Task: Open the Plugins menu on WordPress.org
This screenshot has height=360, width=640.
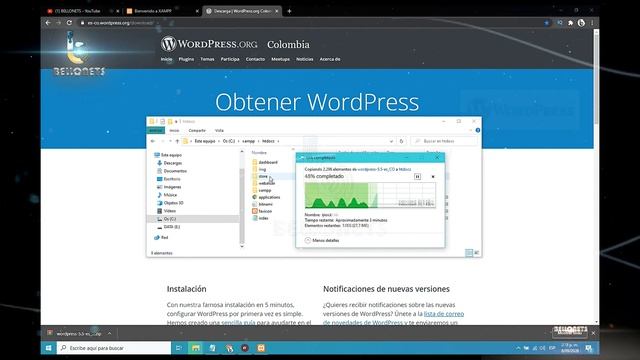Action: tap(186, 59)
